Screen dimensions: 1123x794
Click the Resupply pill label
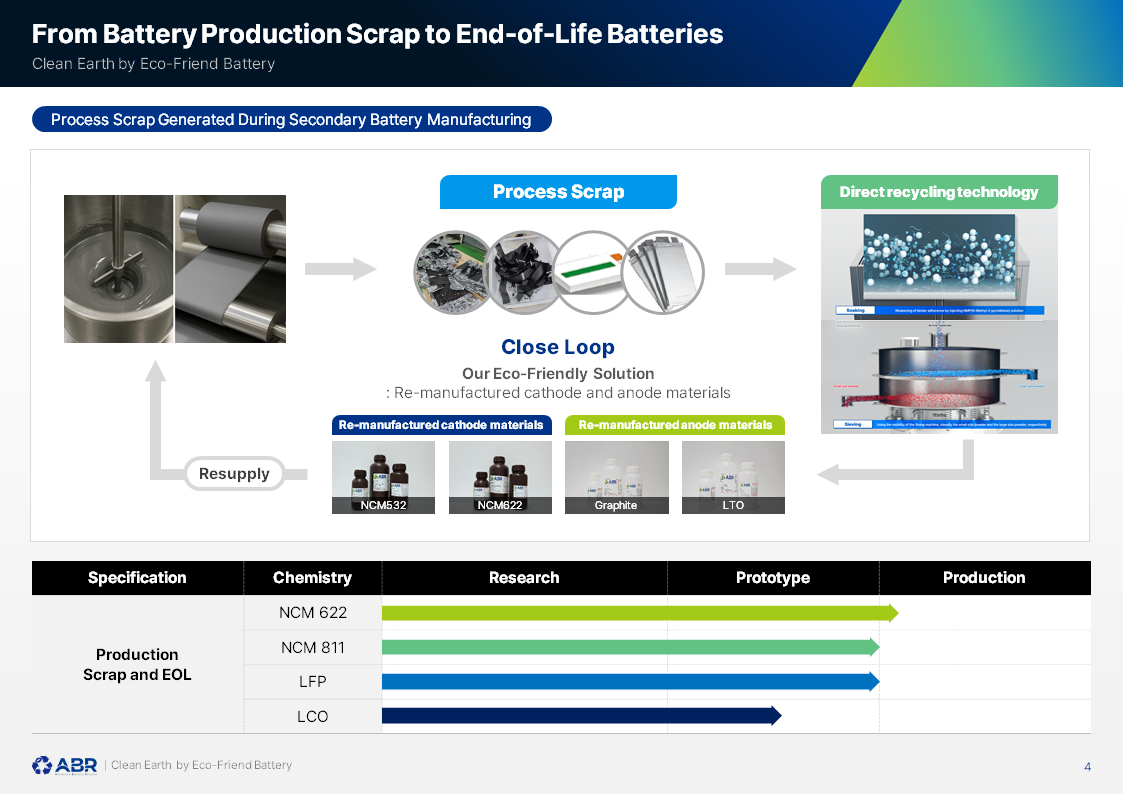click(x=234, y=474)
